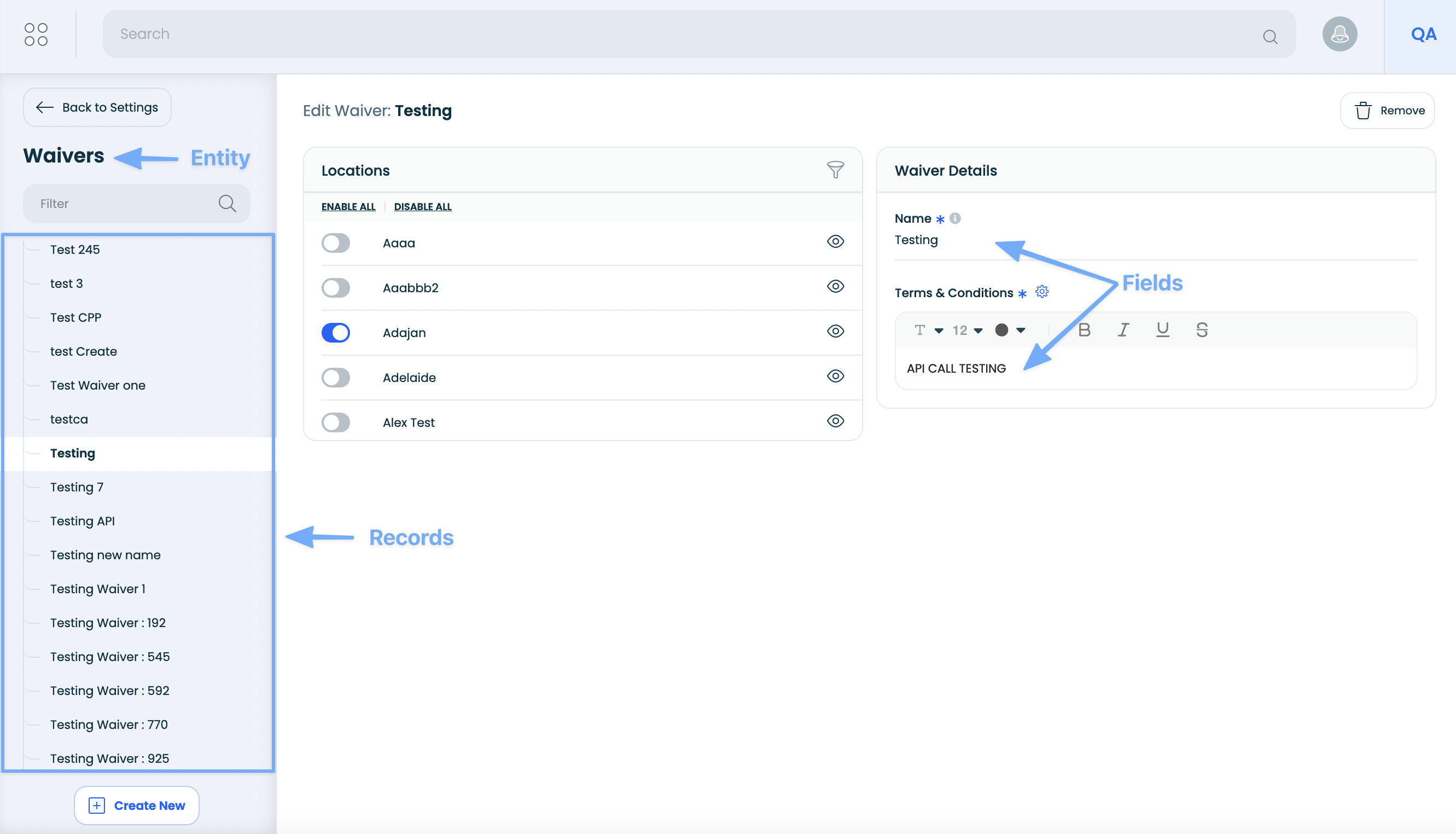Disable the Adajan location toggle
The width and height of the screenshot is (1456, 834).
click(336, 333)
